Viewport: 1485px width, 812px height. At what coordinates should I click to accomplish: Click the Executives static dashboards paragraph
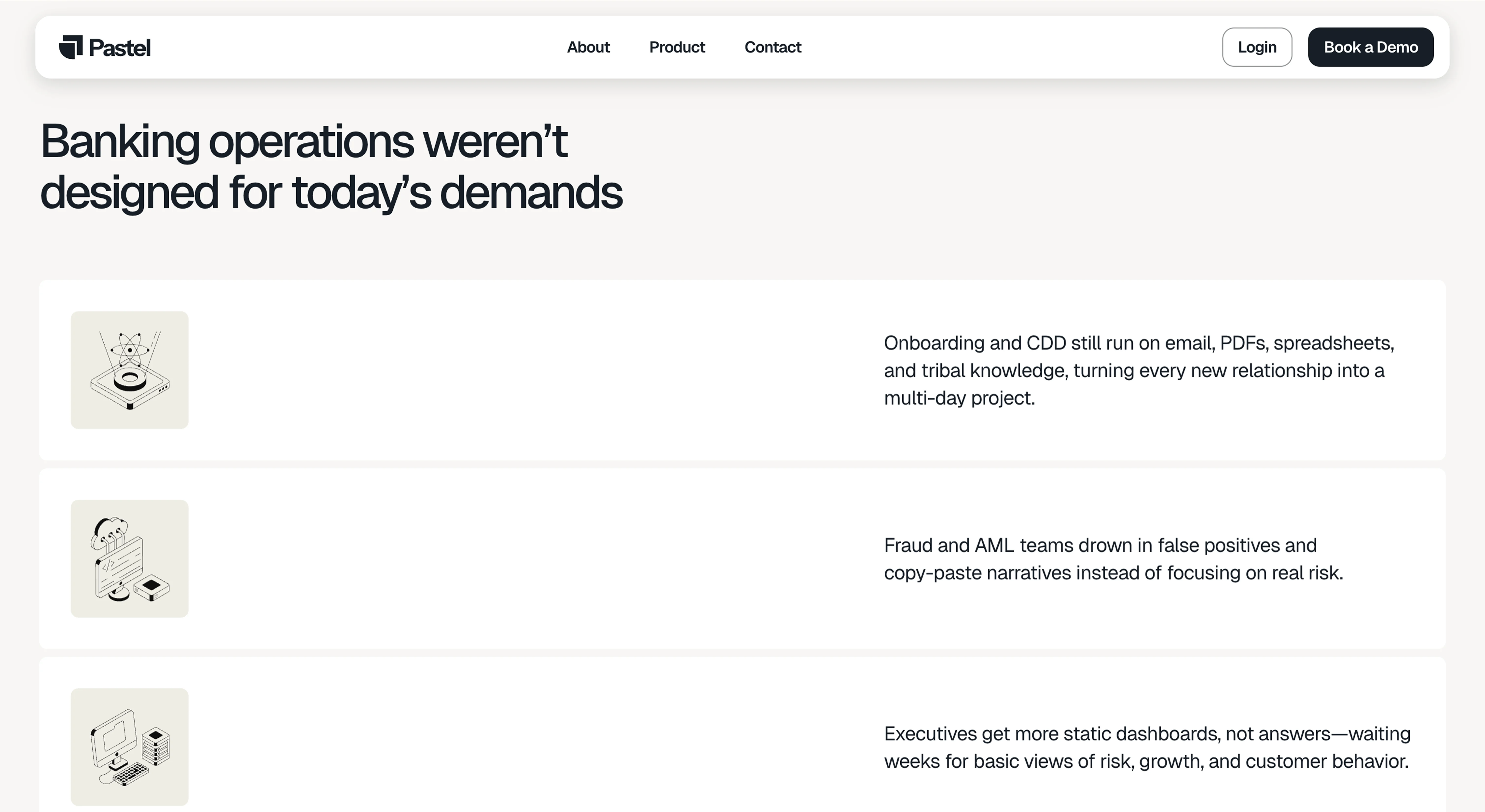coord(1147,747)
